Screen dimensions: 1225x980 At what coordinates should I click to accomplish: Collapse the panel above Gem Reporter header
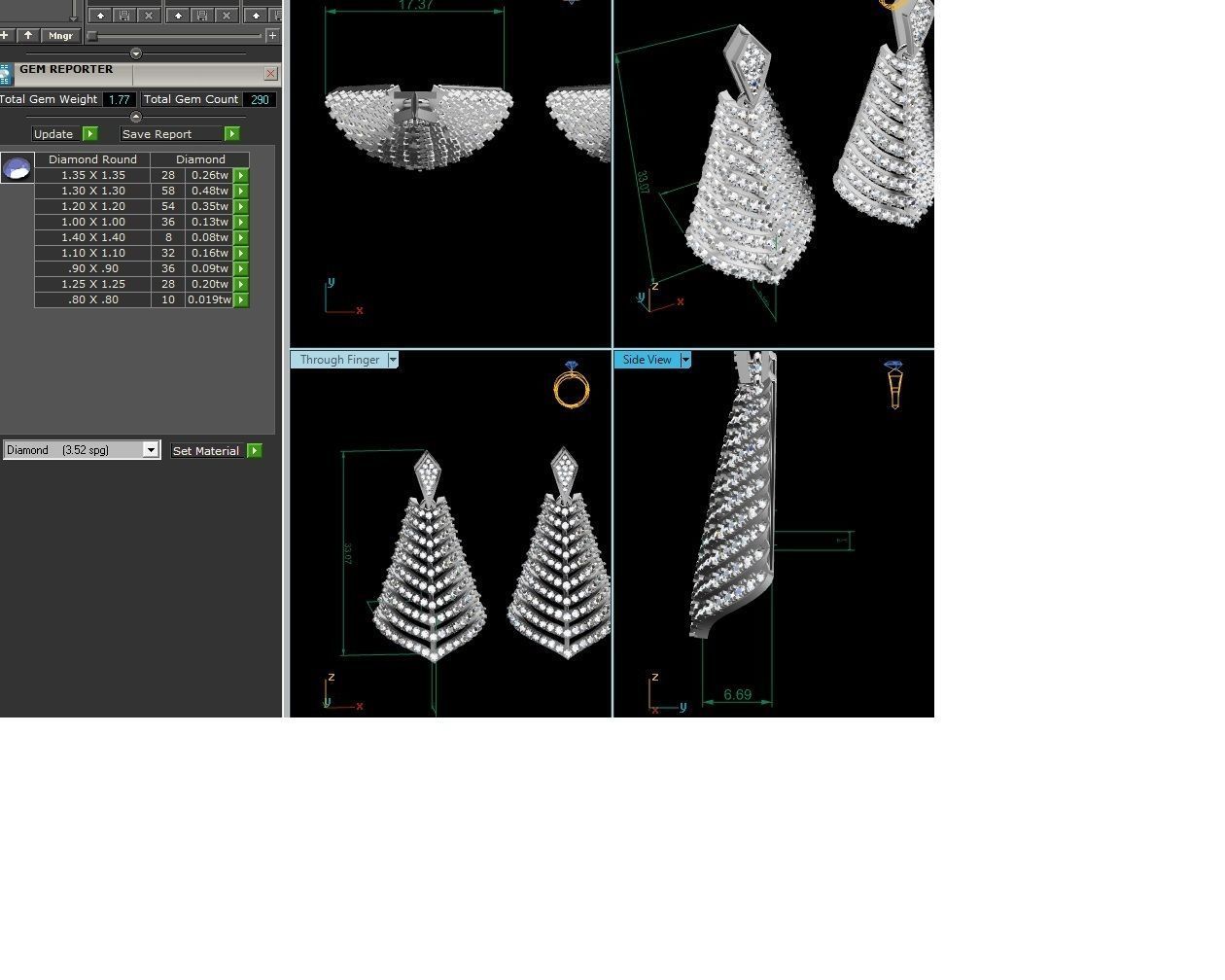click(135, 53)
